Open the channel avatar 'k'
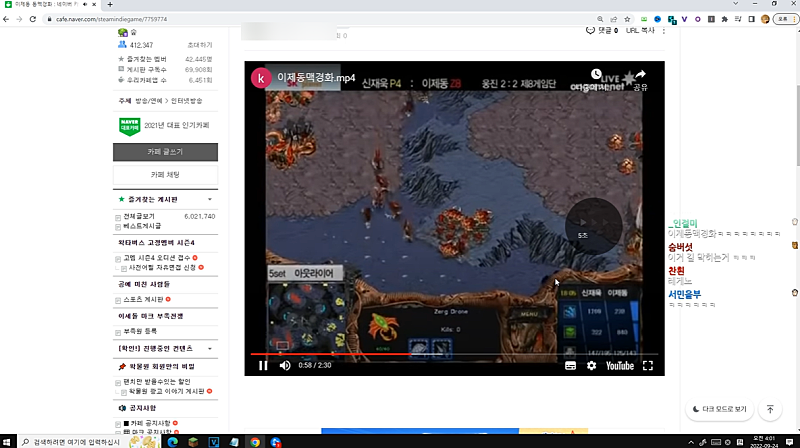The height and width of the screenshot is (448, 800). [x=261, y=78]
